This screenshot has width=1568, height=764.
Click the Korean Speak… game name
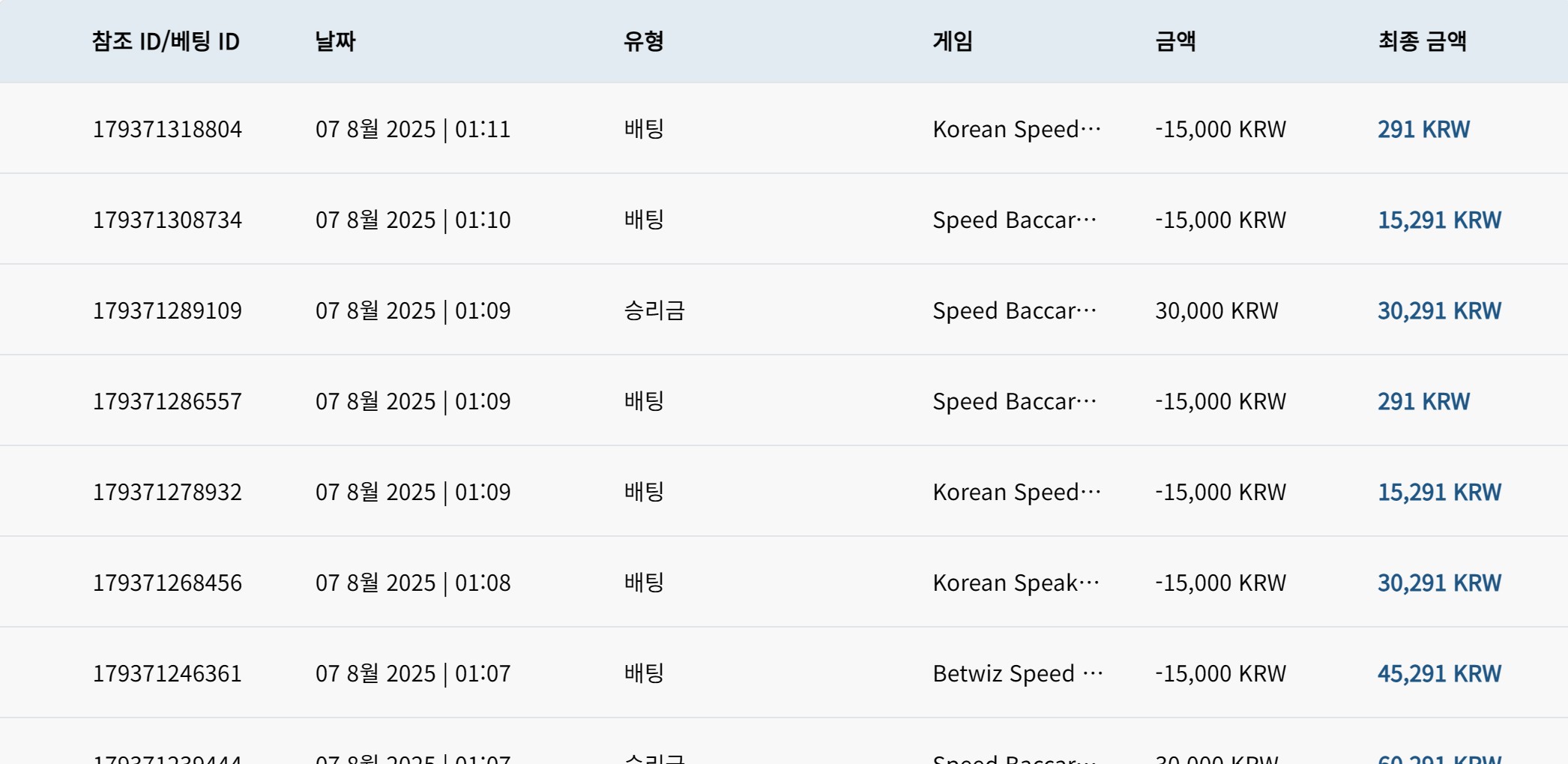pos(1016,583)
